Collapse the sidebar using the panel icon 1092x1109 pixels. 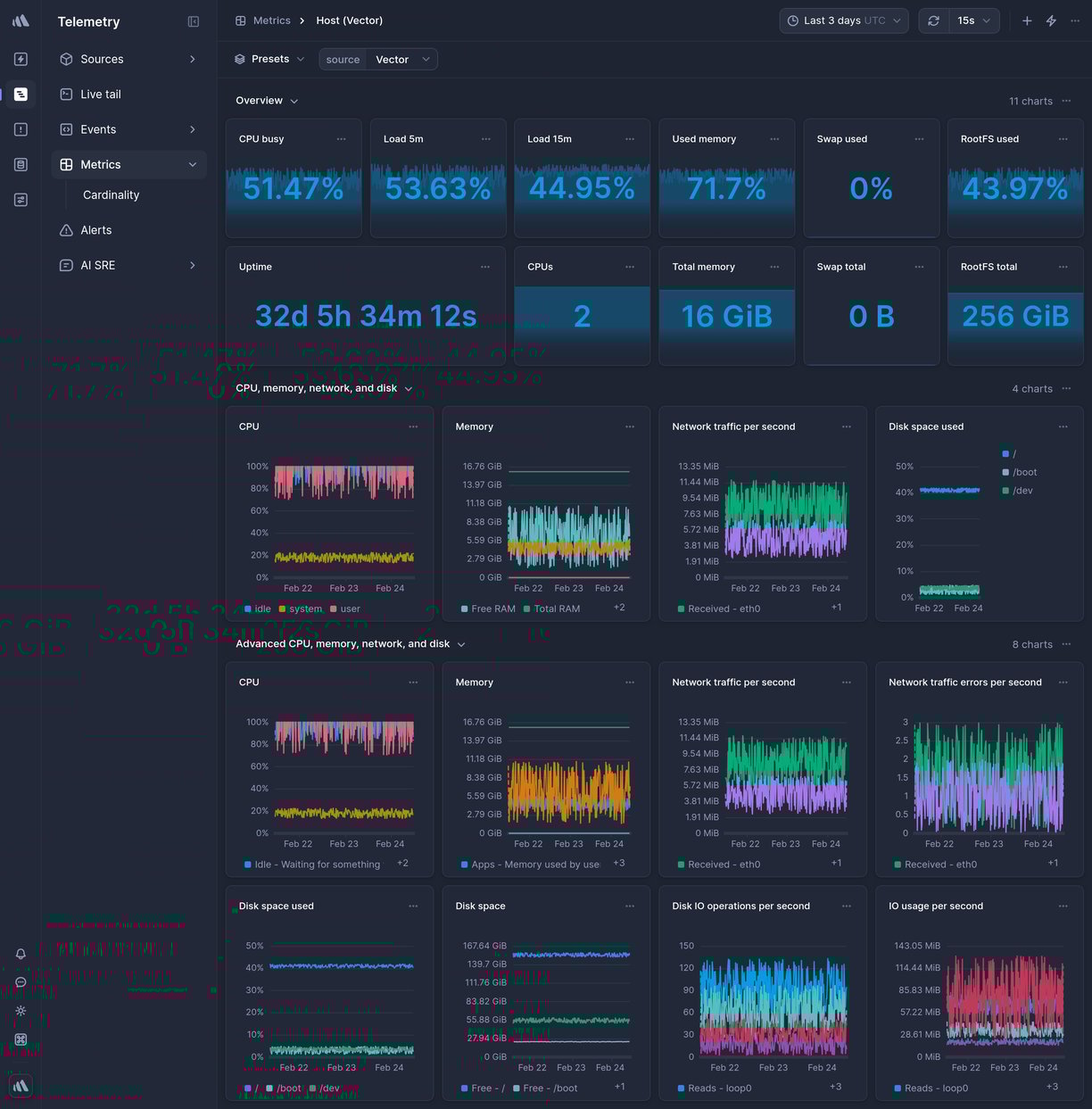(x=194, y=21)
